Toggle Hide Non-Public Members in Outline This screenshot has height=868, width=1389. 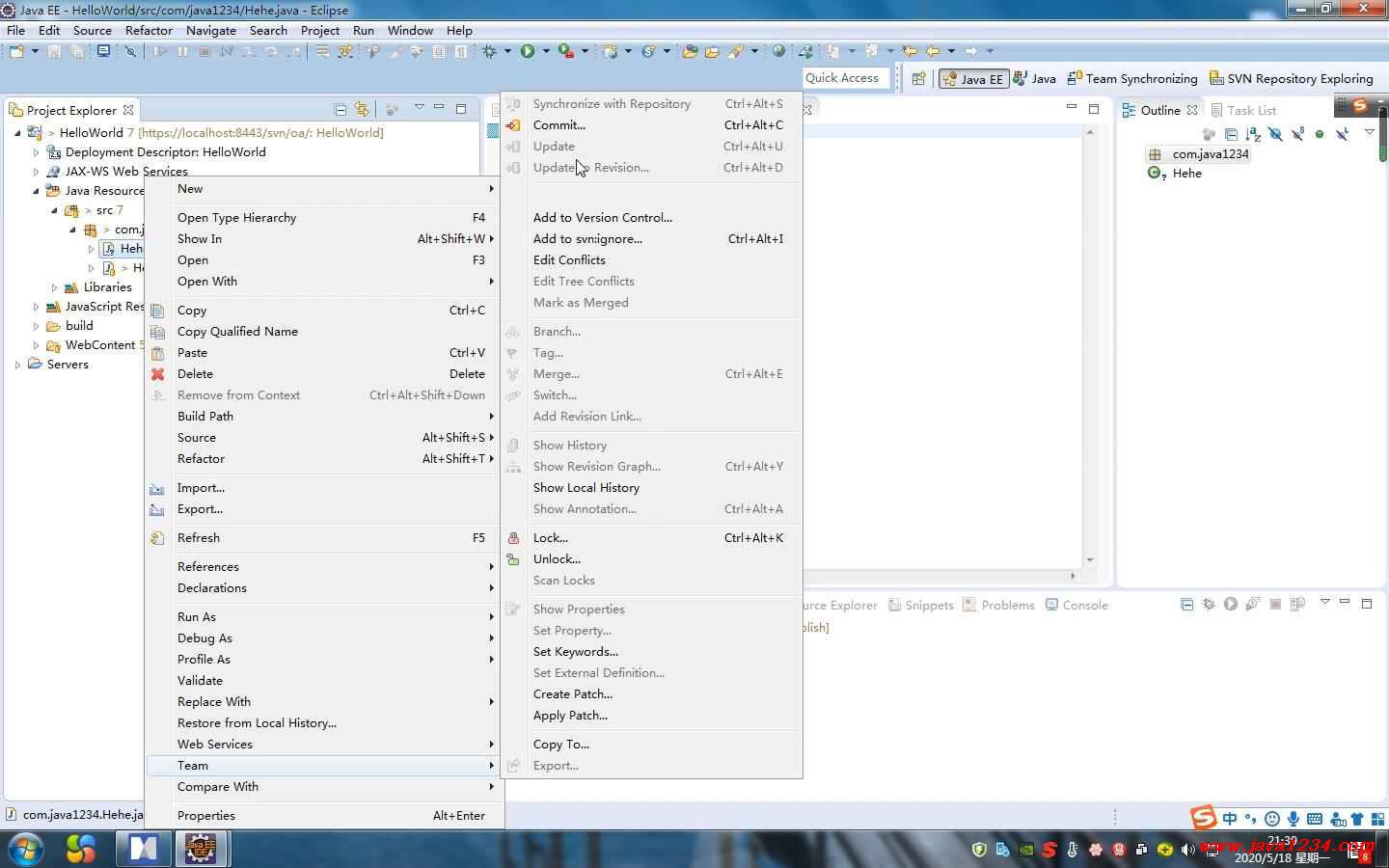tap(1320, 134)
